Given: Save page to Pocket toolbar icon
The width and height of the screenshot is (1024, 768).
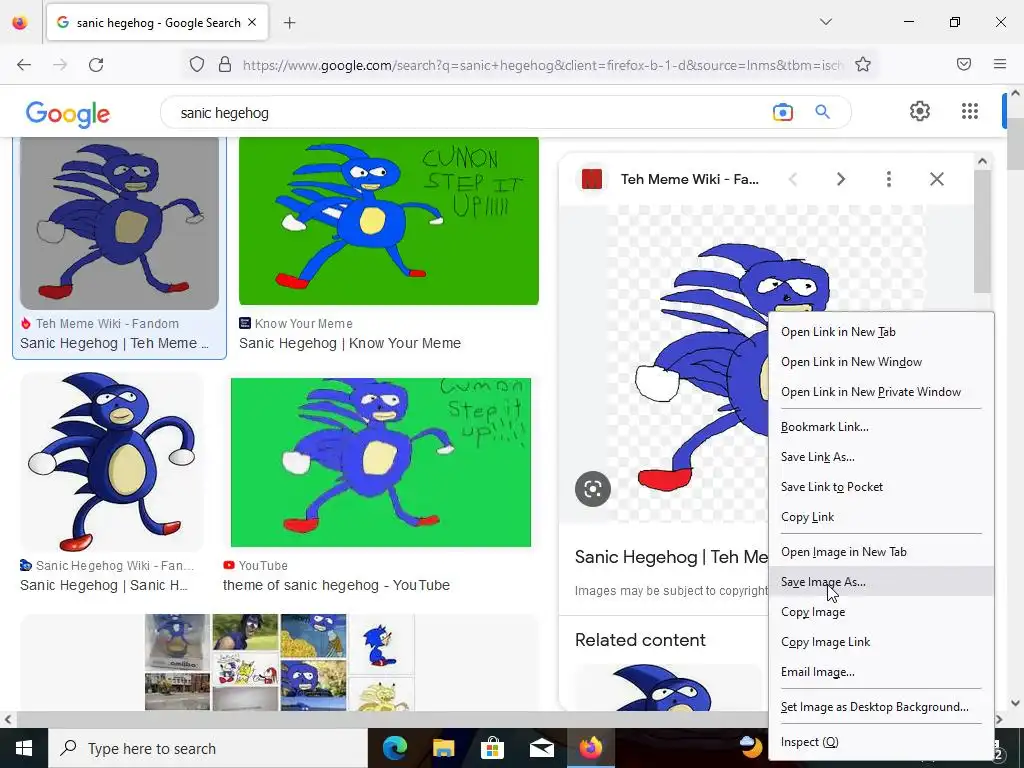Looking at the screenshot, I should coord(964,64).
